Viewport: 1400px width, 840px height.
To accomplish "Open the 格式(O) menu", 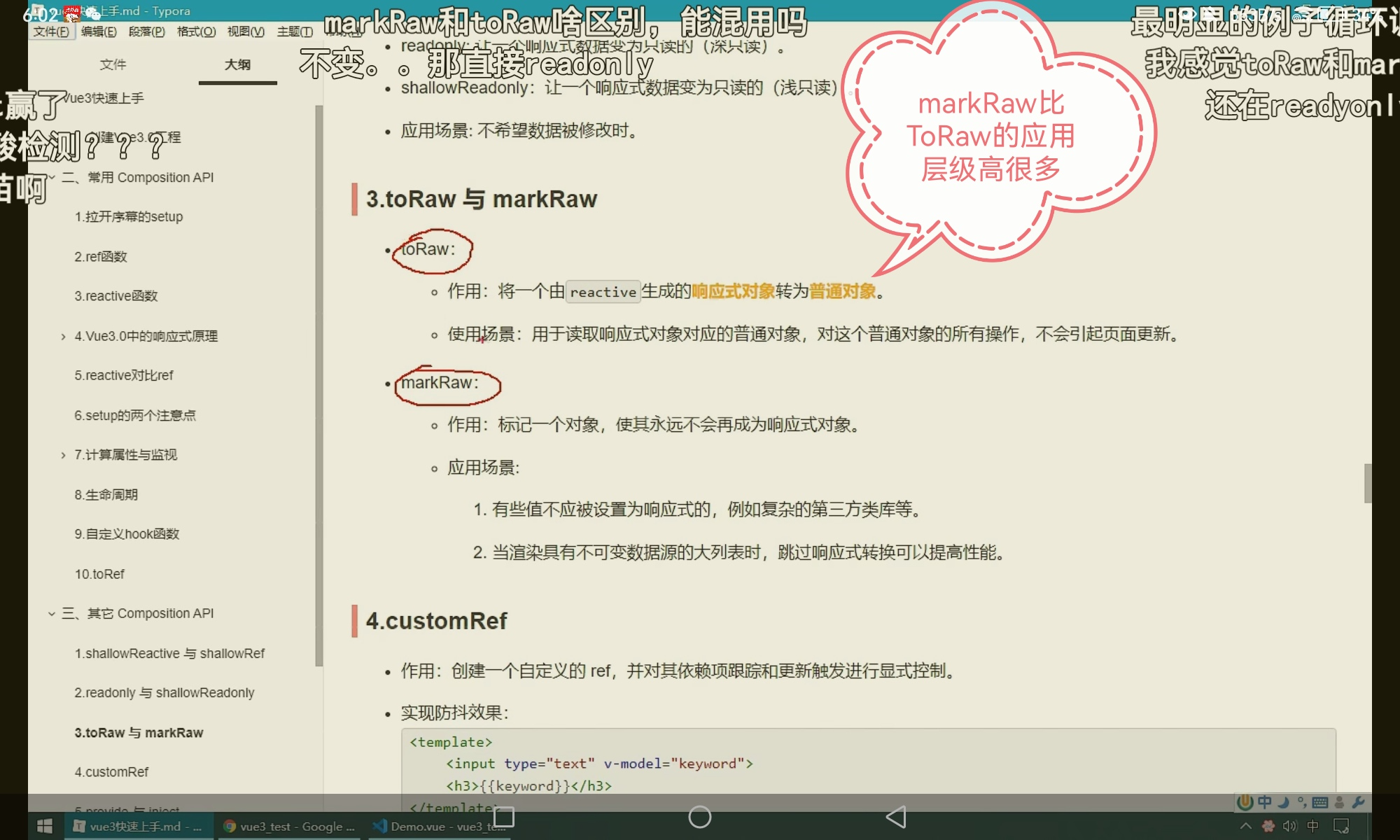I will [196, 31].
